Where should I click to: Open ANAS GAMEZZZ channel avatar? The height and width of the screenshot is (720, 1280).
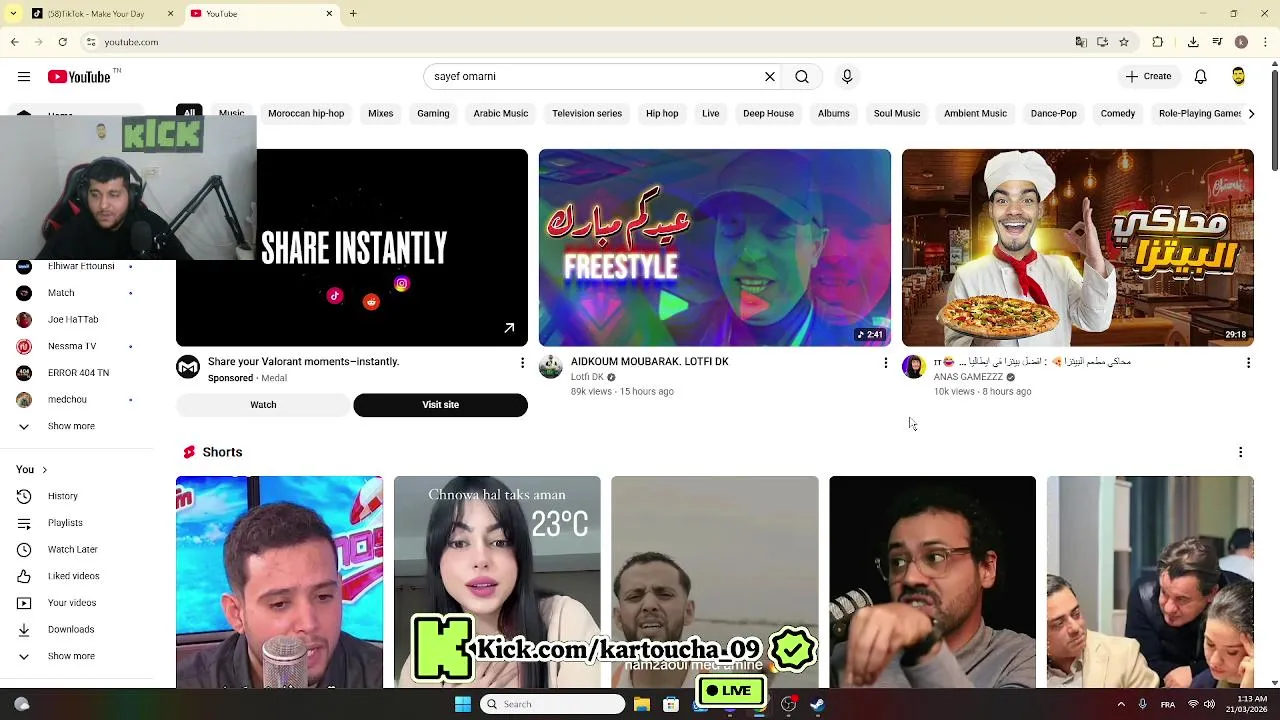pos(914,367)
